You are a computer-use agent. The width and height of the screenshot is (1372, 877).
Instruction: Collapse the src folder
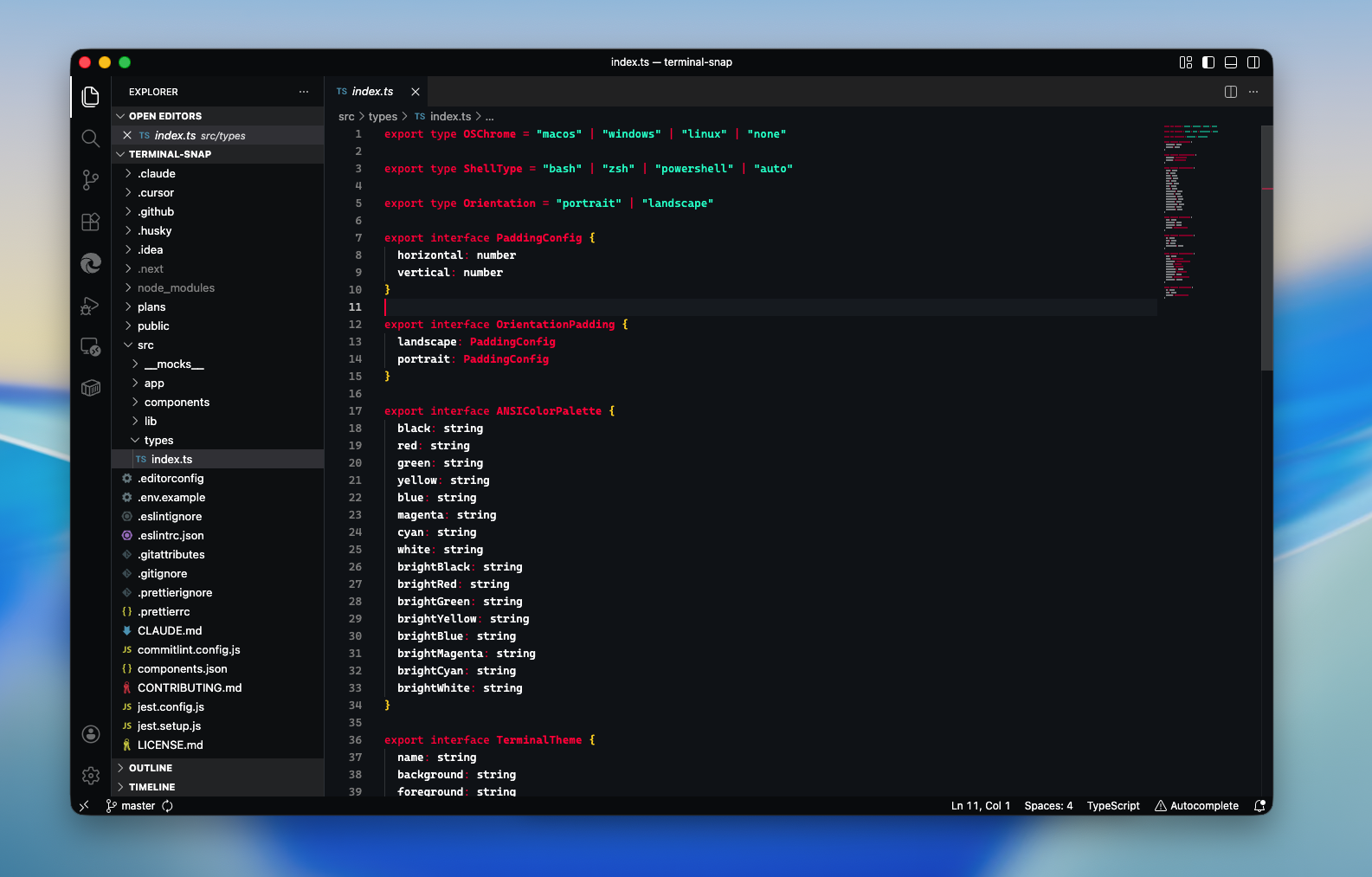[x=218, y=345]
